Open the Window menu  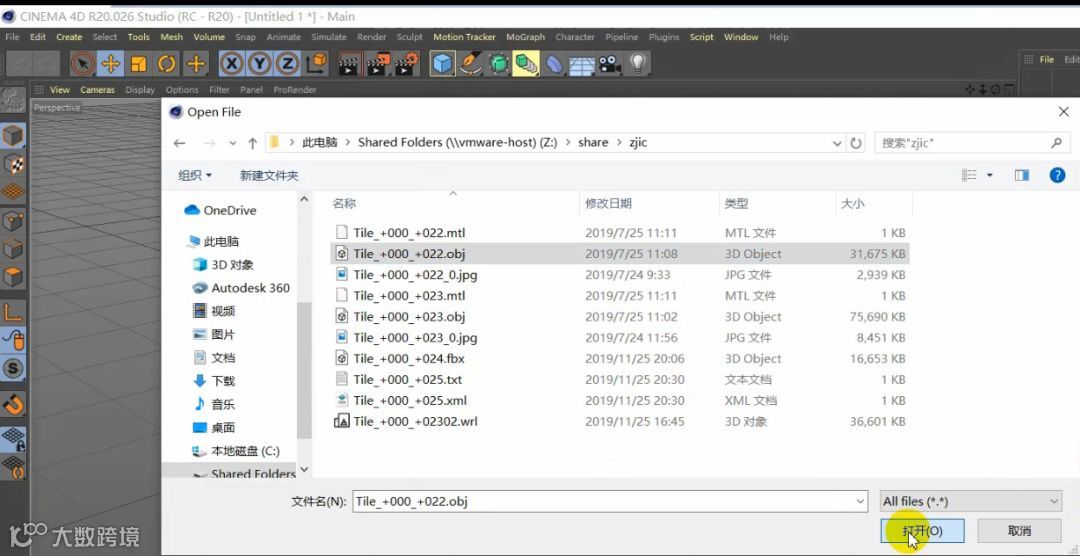[741, 37]
